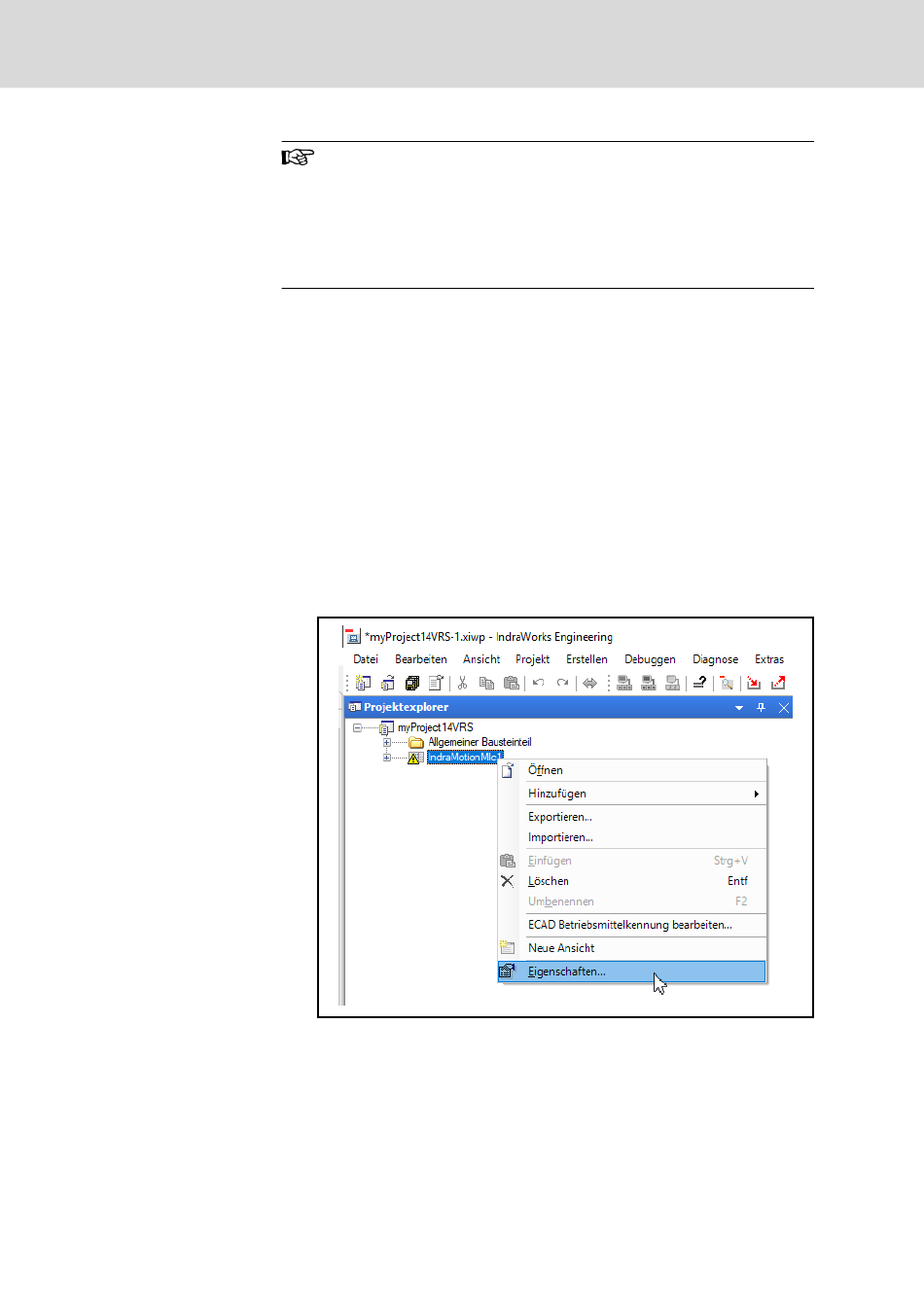Image resolution: width=924 pixels, height=1307 pixels.
Task: Click the IndraMotionMlc1 warning device icon
Action: pos(414,758)
